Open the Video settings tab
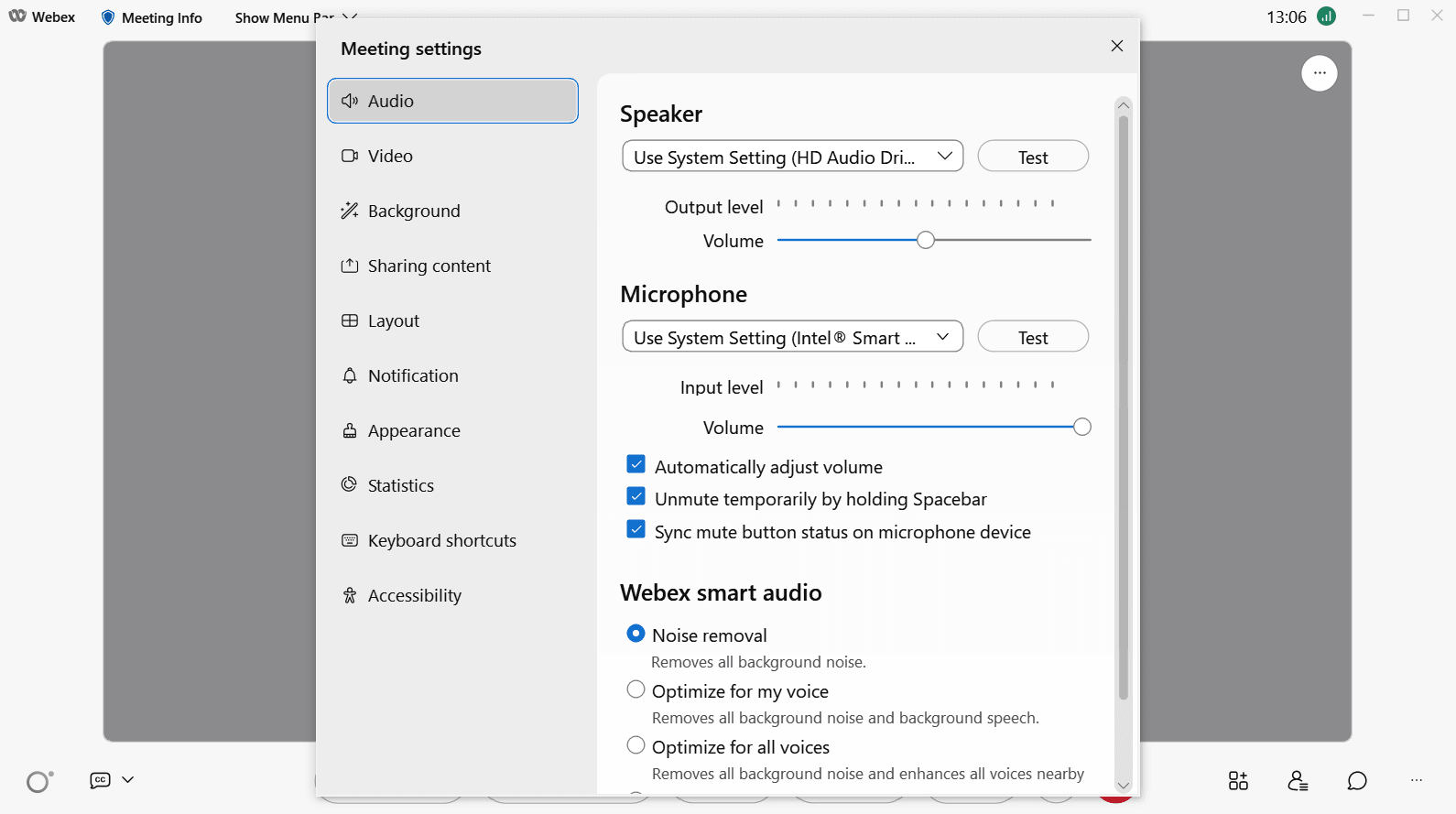This screenshot has height=814, width=1456. pos(452,156)
